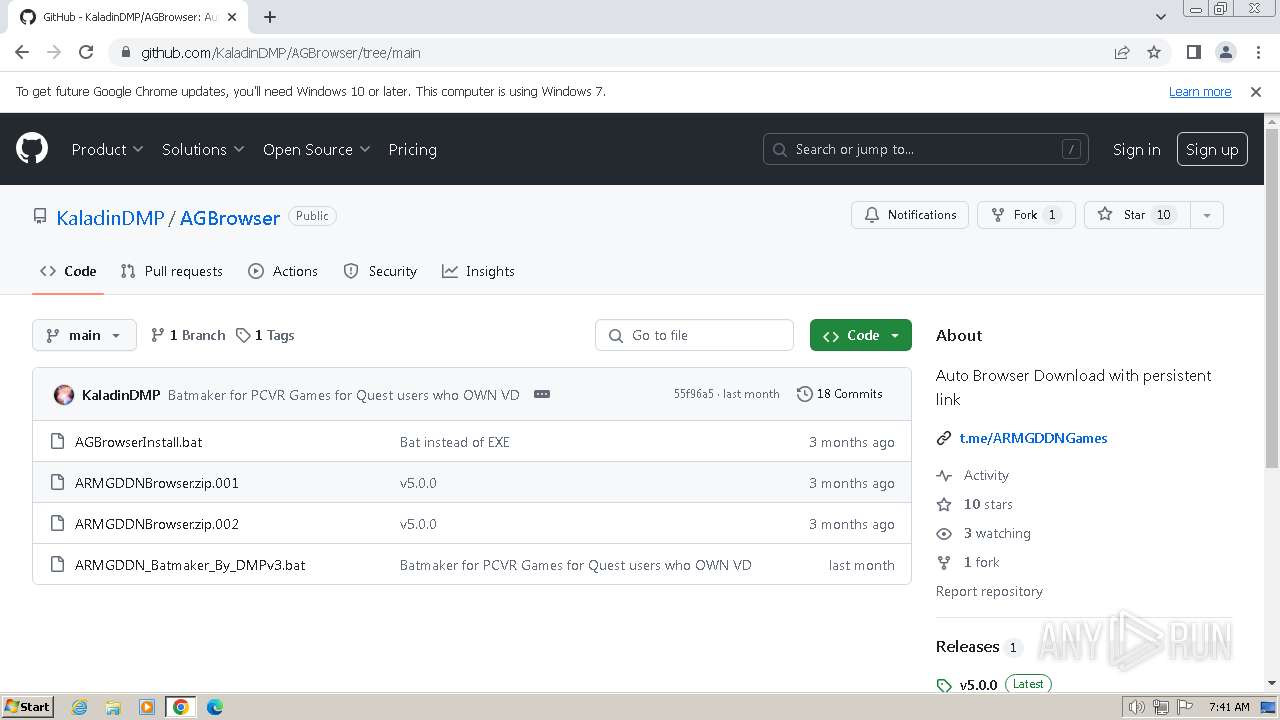Fork the repository with the Fork button
Image resolution: width=1280 pixels, height=720 pixels.
click(1026, 215)
